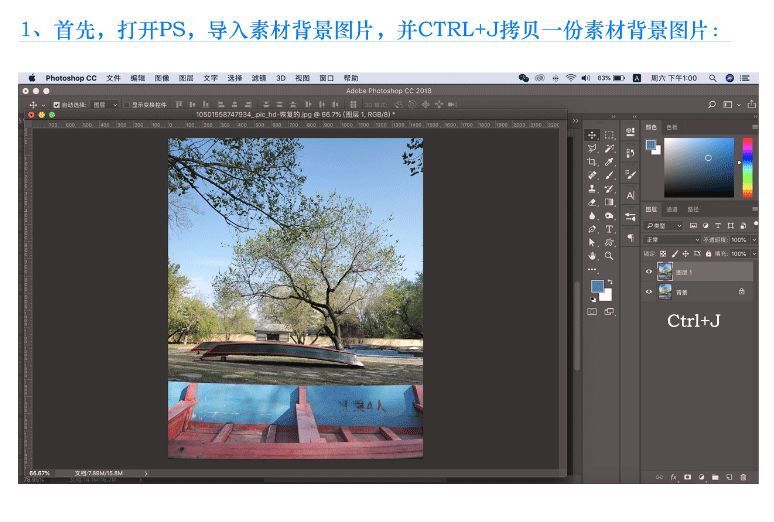This screenshot has width=774, height=522.
Task: Select the Hand tool
Action: pyautogui.click(x=592, y=256)
